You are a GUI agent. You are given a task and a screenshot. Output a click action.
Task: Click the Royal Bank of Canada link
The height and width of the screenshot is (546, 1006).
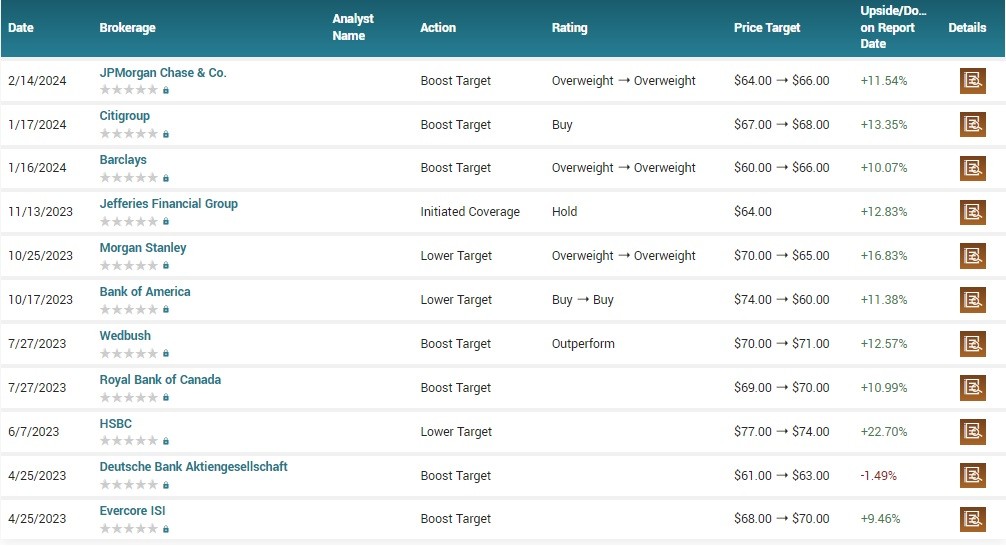click(x=160, y=380)
